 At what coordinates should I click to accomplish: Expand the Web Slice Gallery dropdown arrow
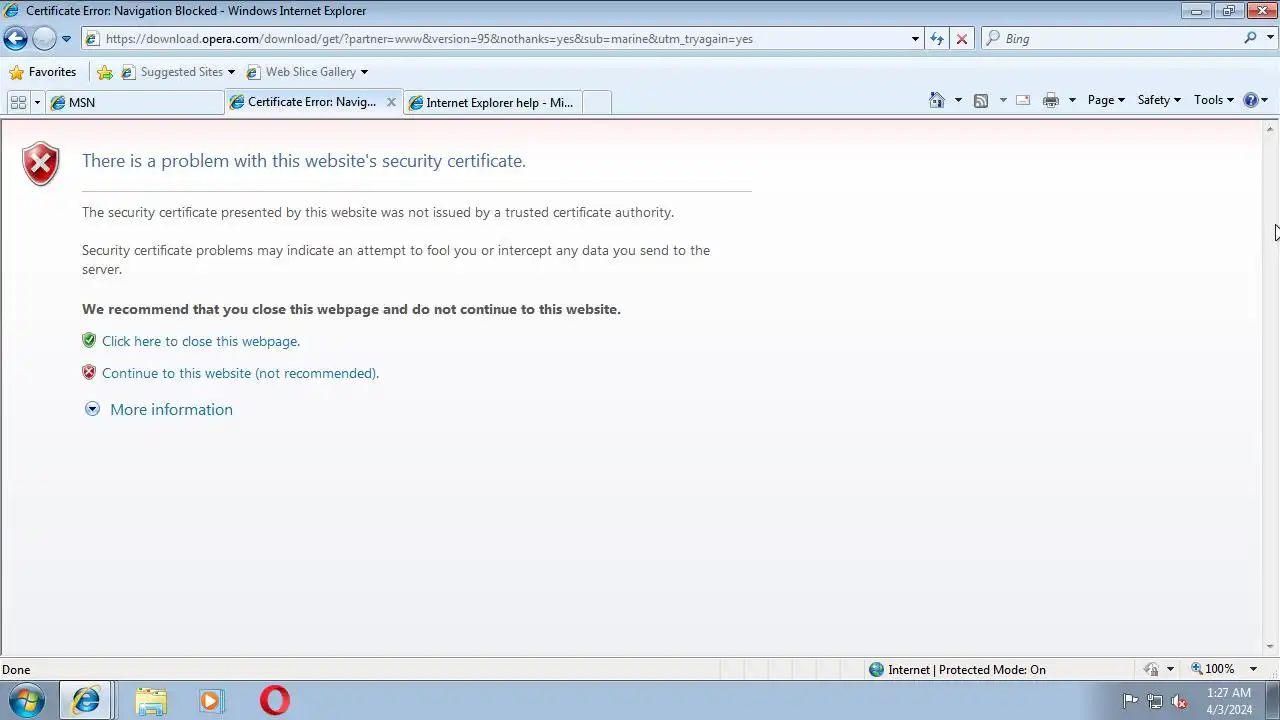pos(364,72)
